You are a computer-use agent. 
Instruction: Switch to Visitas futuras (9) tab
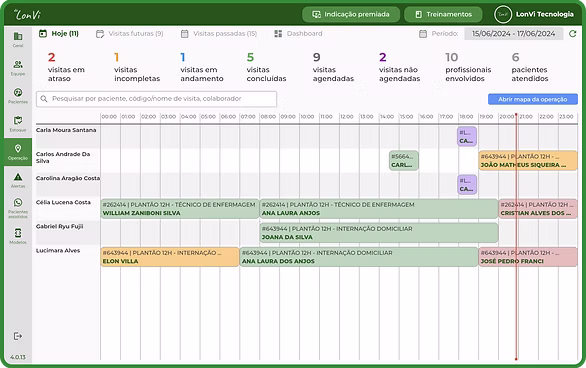point(130,34)
